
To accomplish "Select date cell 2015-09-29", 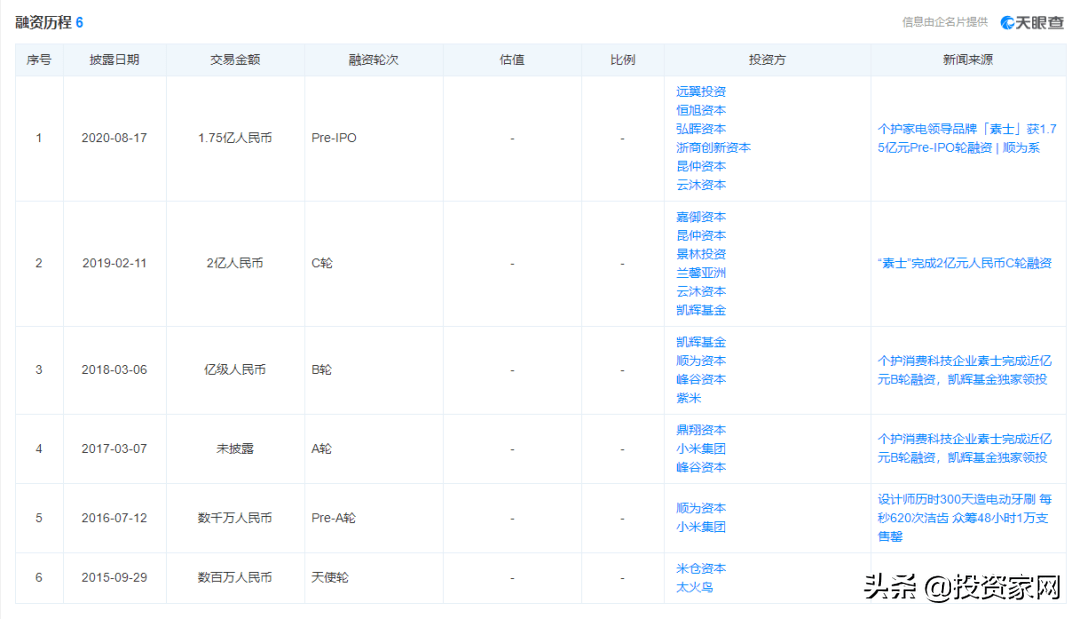I will (x=114, y=578).
